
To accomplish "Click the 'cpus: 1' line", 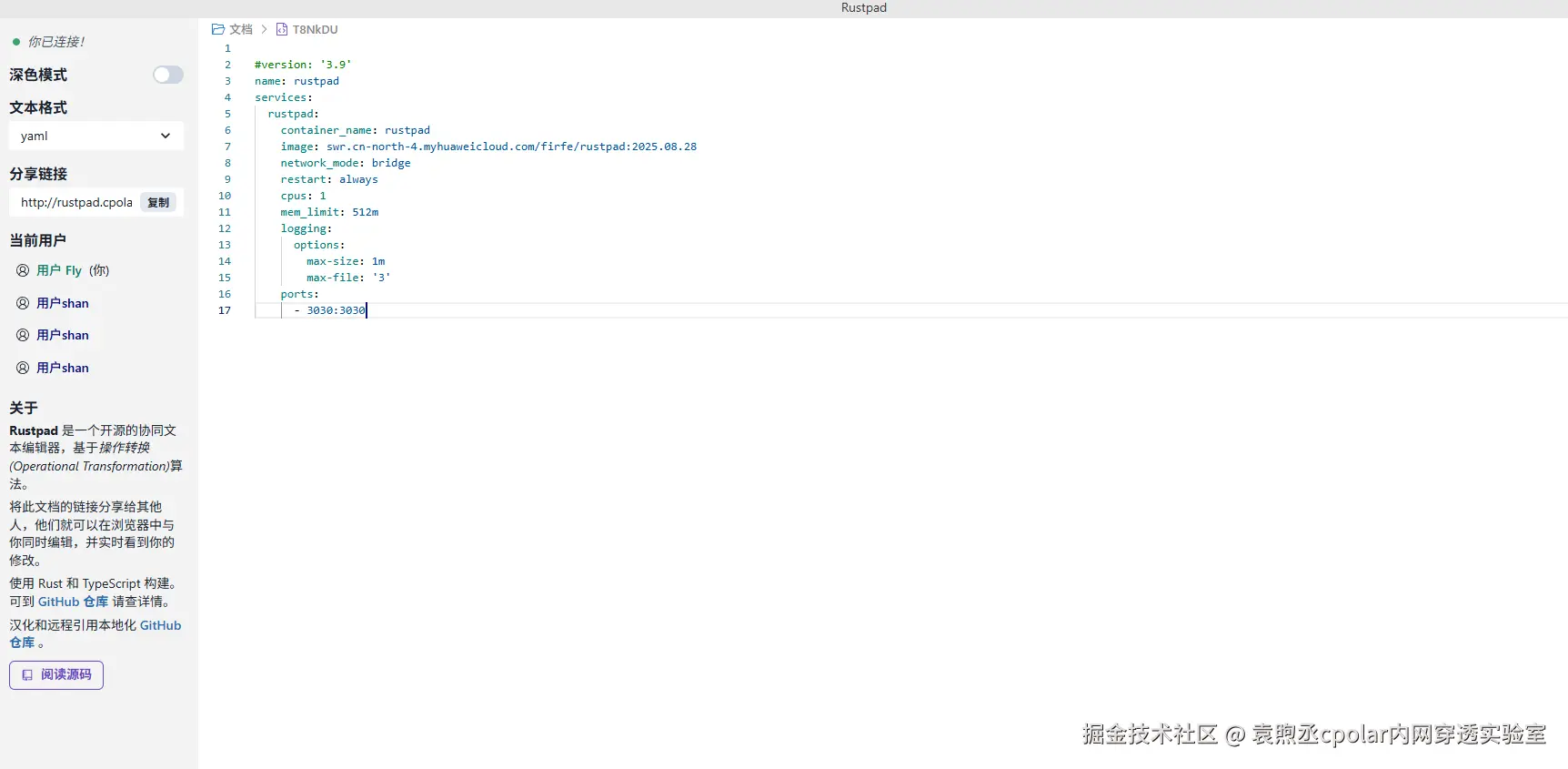I will tap(303, 196).
